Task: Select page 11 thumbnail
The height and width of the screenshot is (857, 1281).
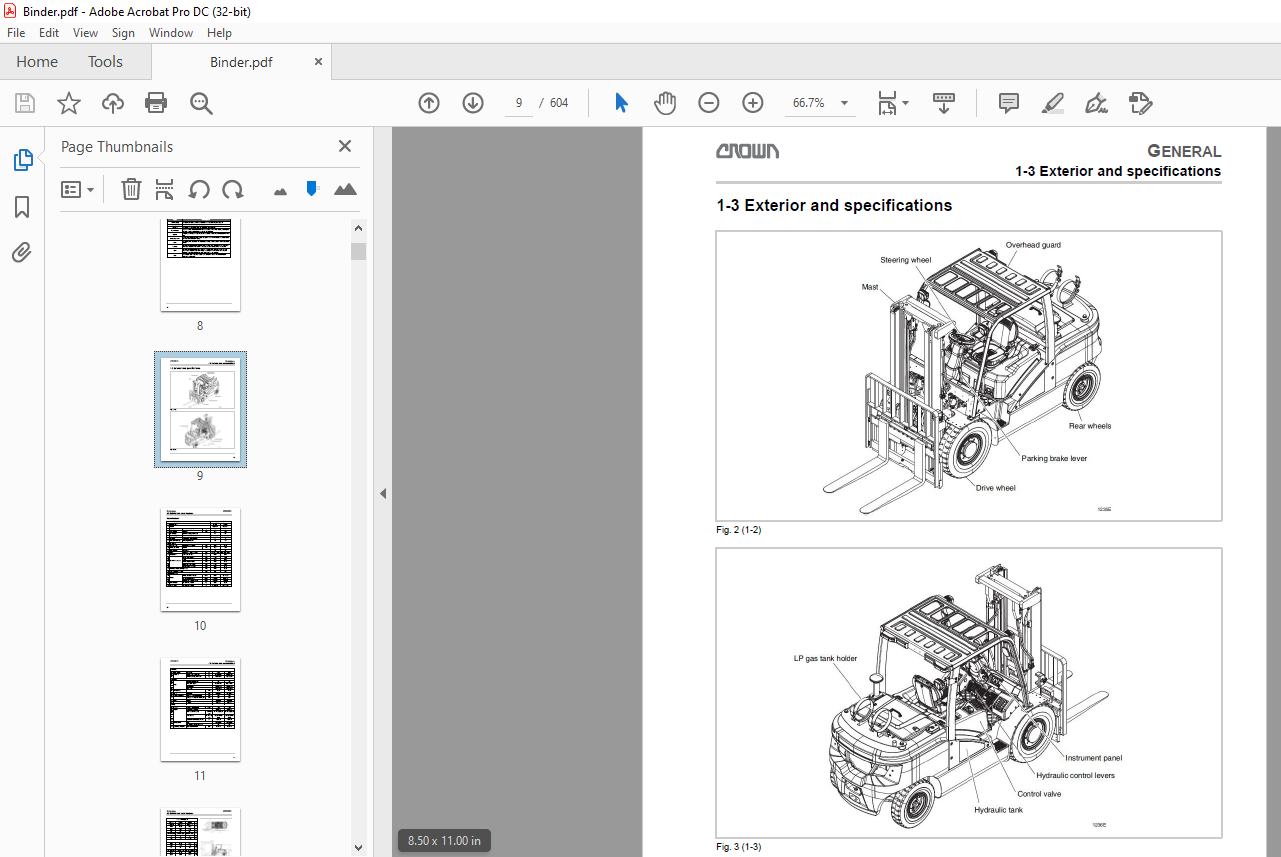Action: [200, 709]
